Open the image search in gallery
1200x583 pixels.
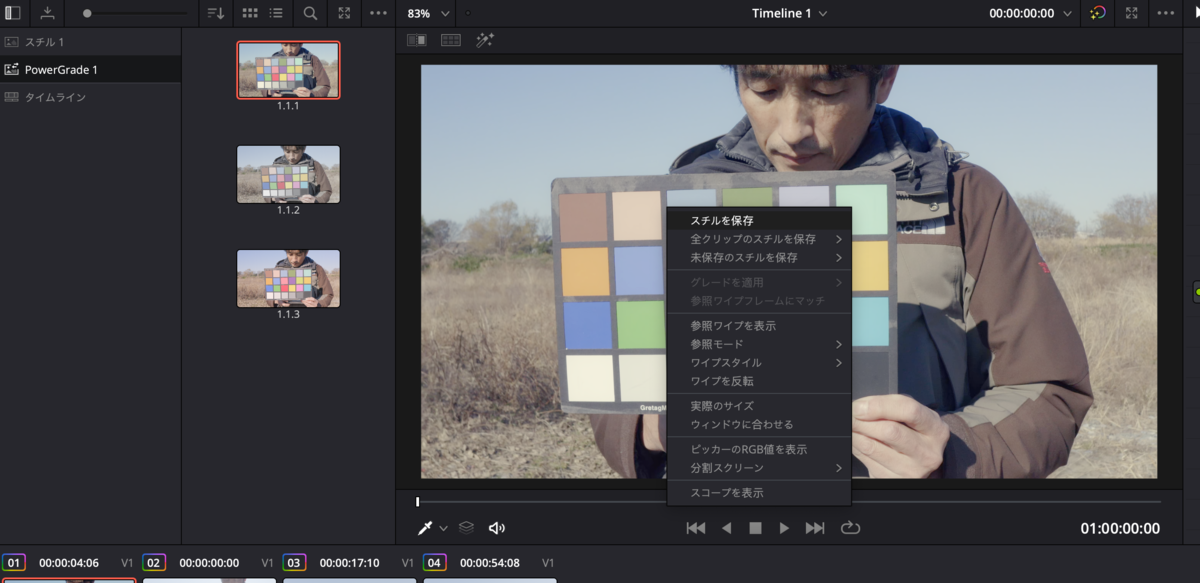pos(308,13)
